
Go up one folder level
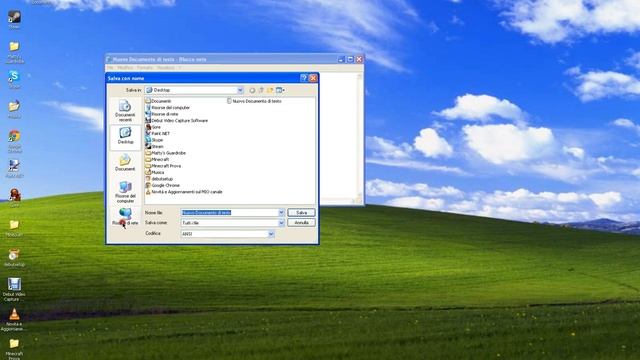[261, 90]
